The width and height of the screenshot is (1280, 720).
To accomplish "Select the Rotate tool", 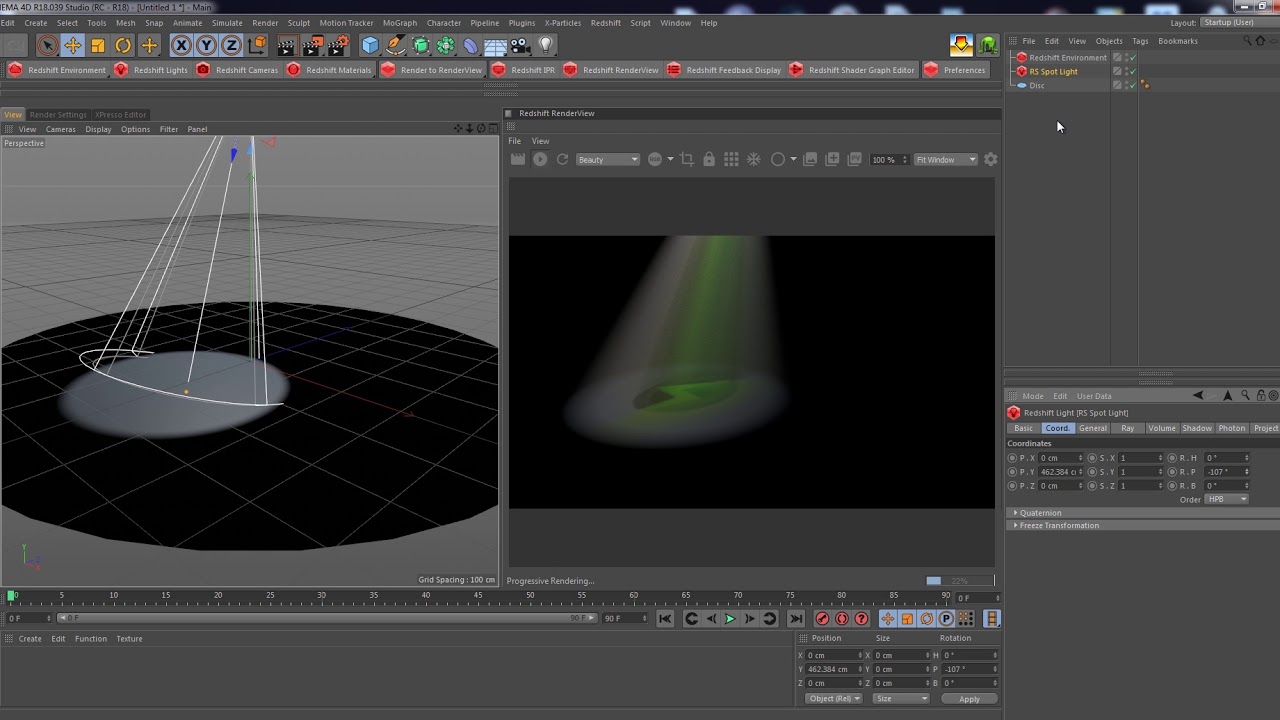I will click(x=123, y=45).
